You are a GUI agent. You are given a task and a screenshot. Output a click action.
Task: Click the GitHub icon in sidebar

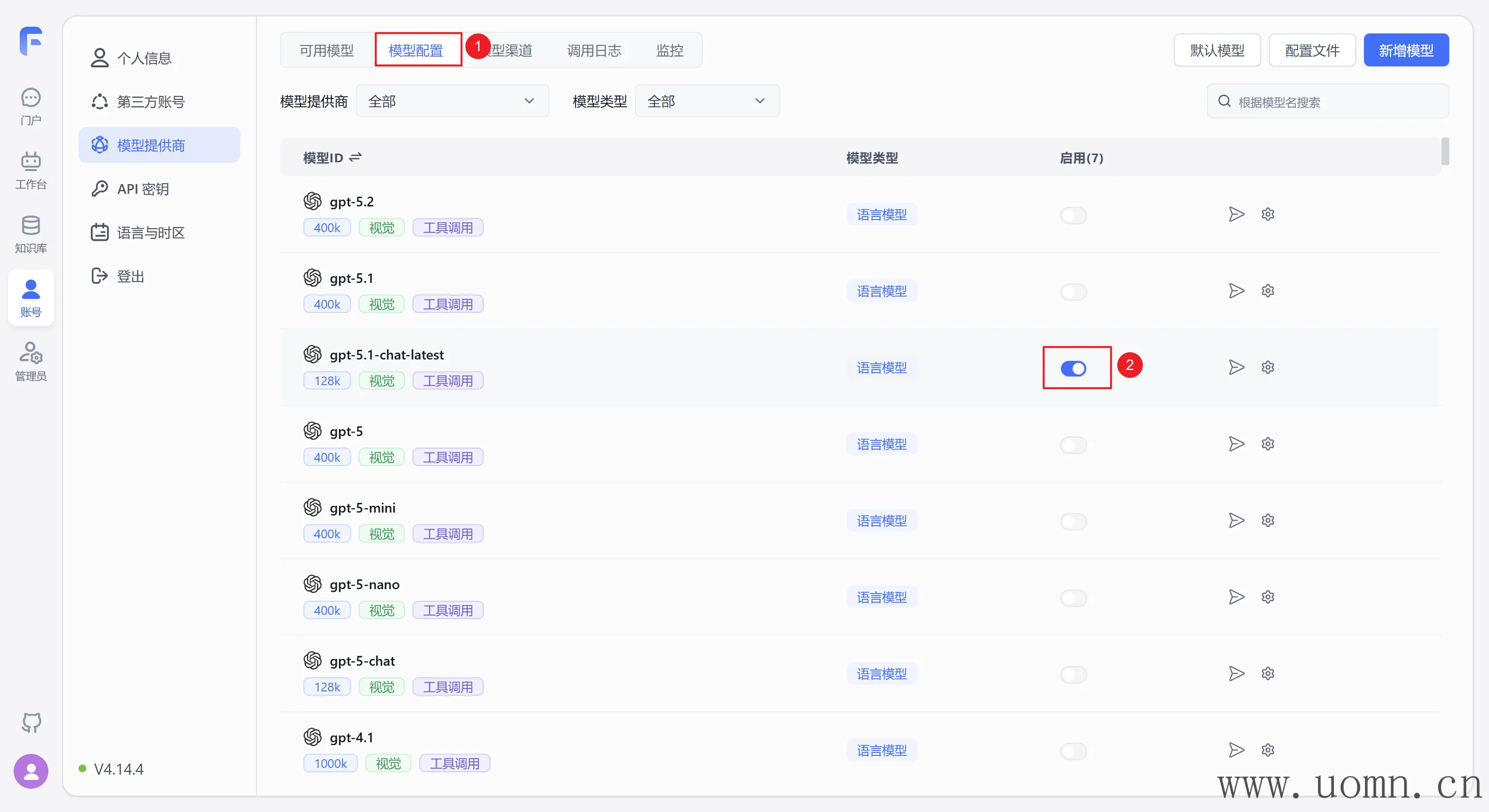point(31,722)
